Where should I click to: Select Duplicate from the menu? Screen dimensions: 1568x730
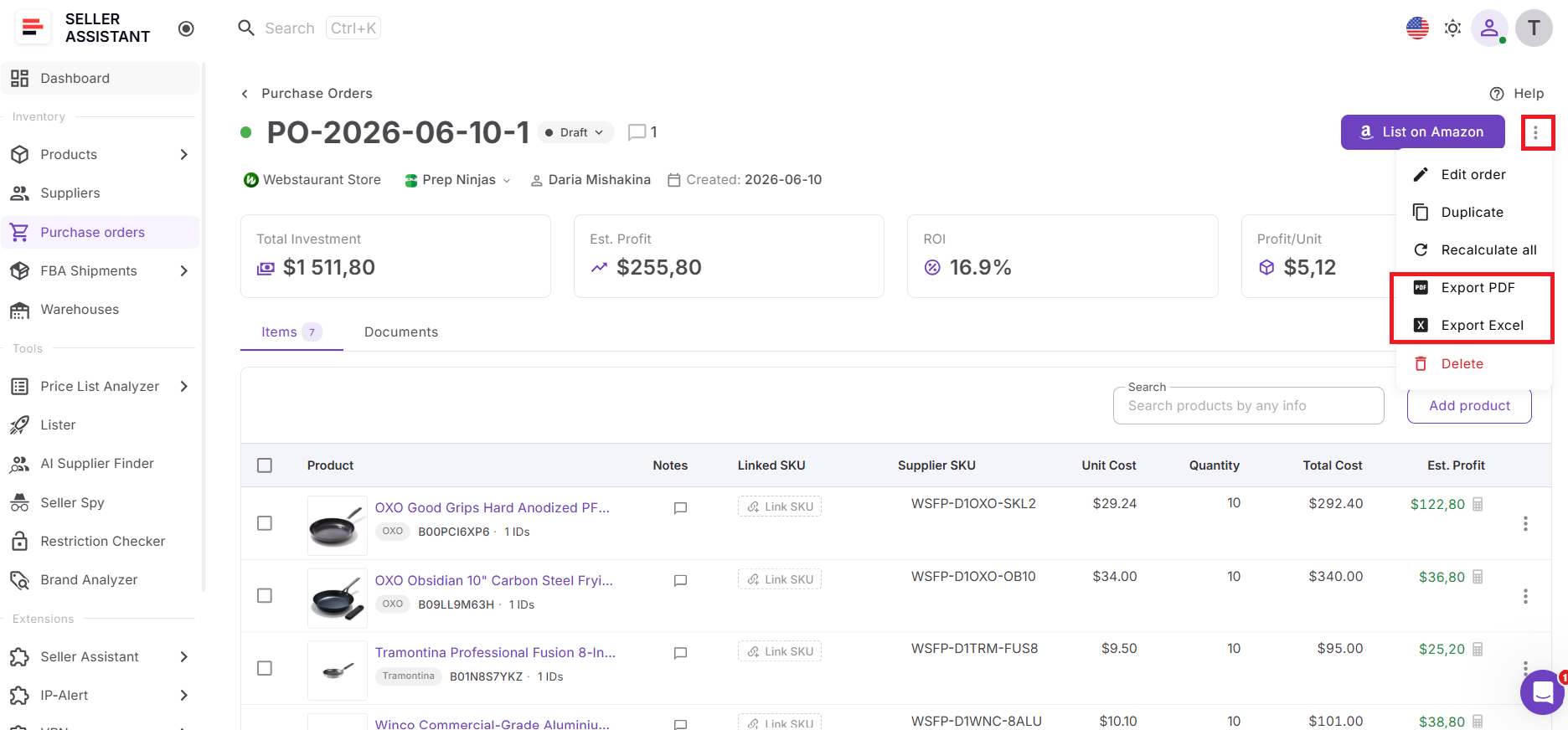click(1473, 212)
